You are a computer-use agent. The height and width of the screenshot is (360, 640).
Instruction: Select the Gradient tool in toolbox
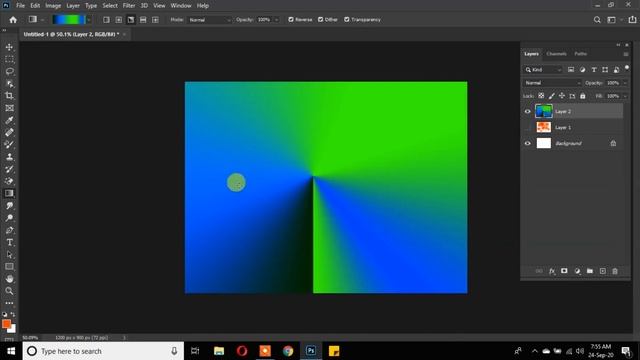tap(9, 193)
